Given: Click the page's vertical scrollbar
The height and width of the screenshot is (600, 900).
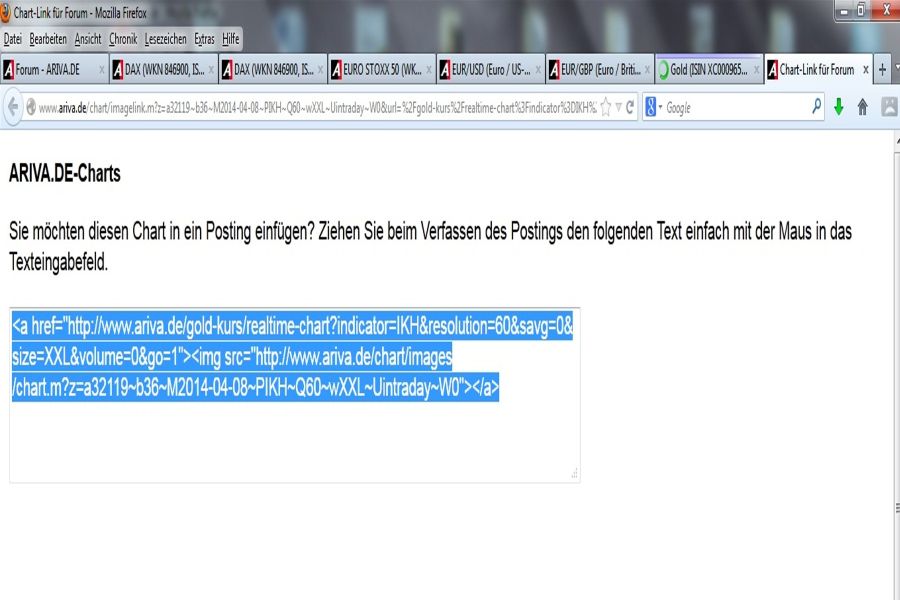Looking at the screenshot, I should click(897, 367).
